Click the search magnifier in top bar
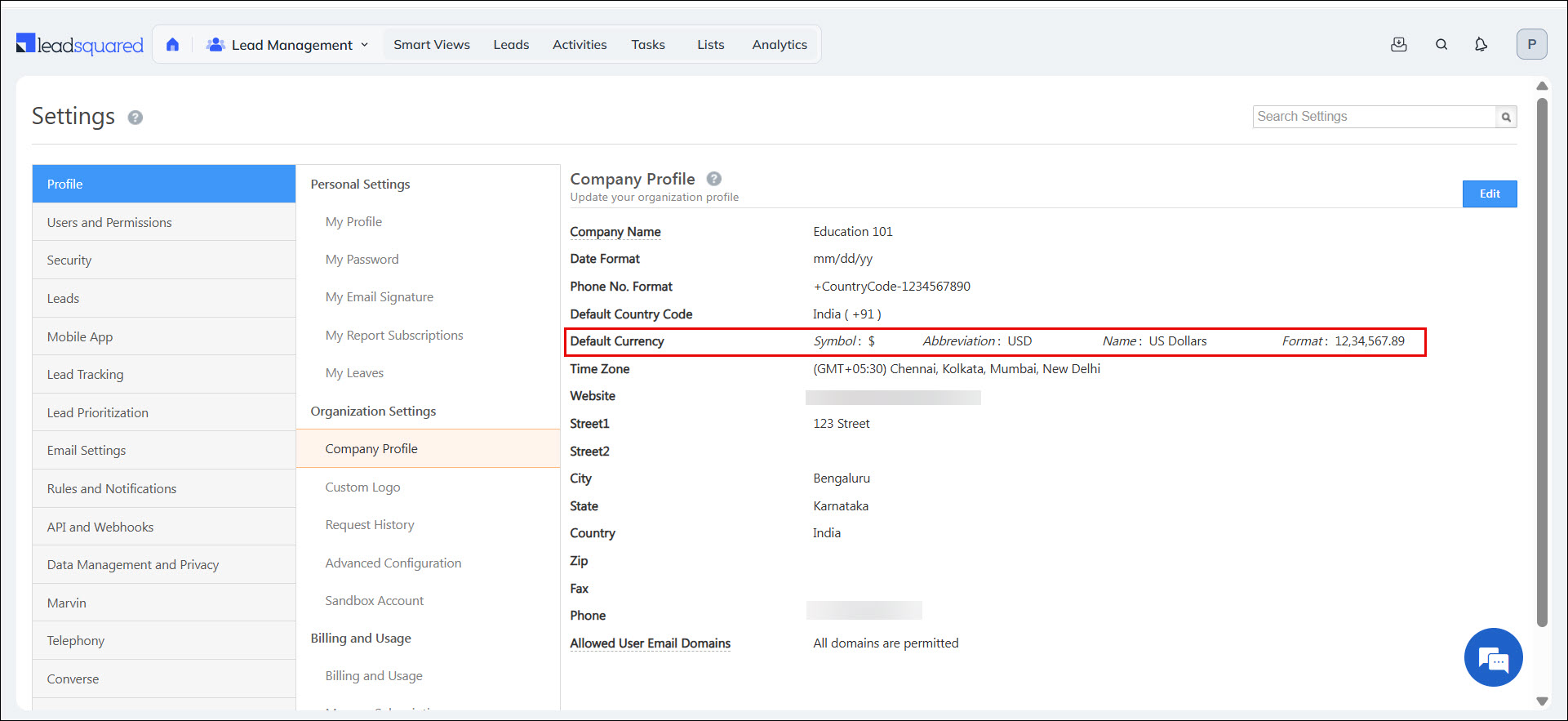 point(1441,45)
